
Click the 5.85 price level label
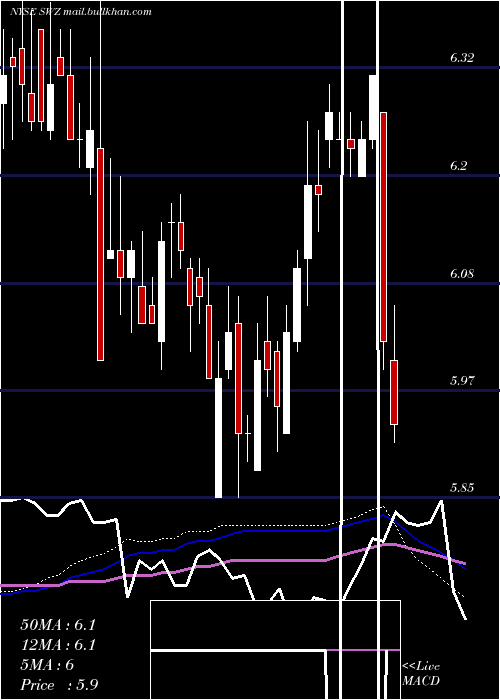(462, 488)
